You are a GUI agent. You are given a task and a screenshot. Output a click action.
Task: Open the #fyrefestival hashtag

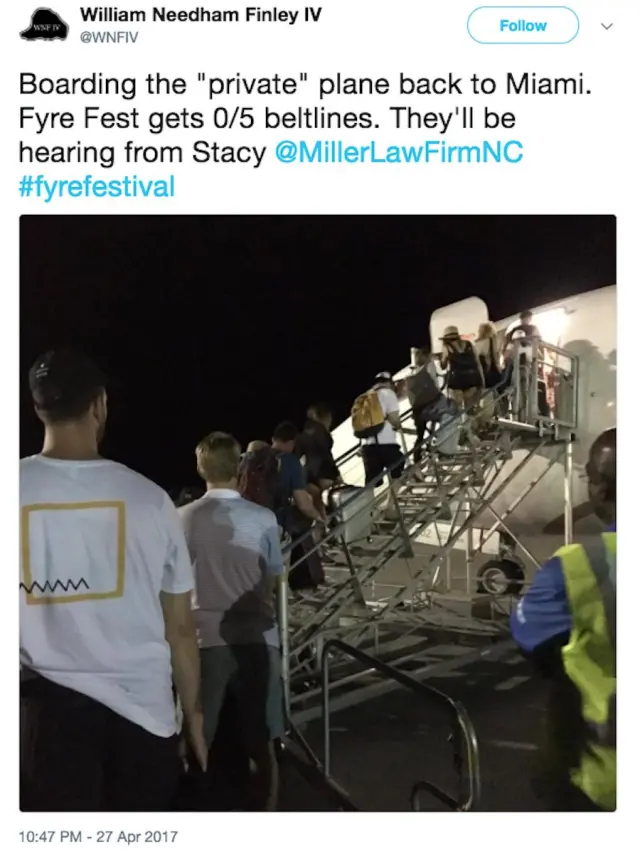97,186
